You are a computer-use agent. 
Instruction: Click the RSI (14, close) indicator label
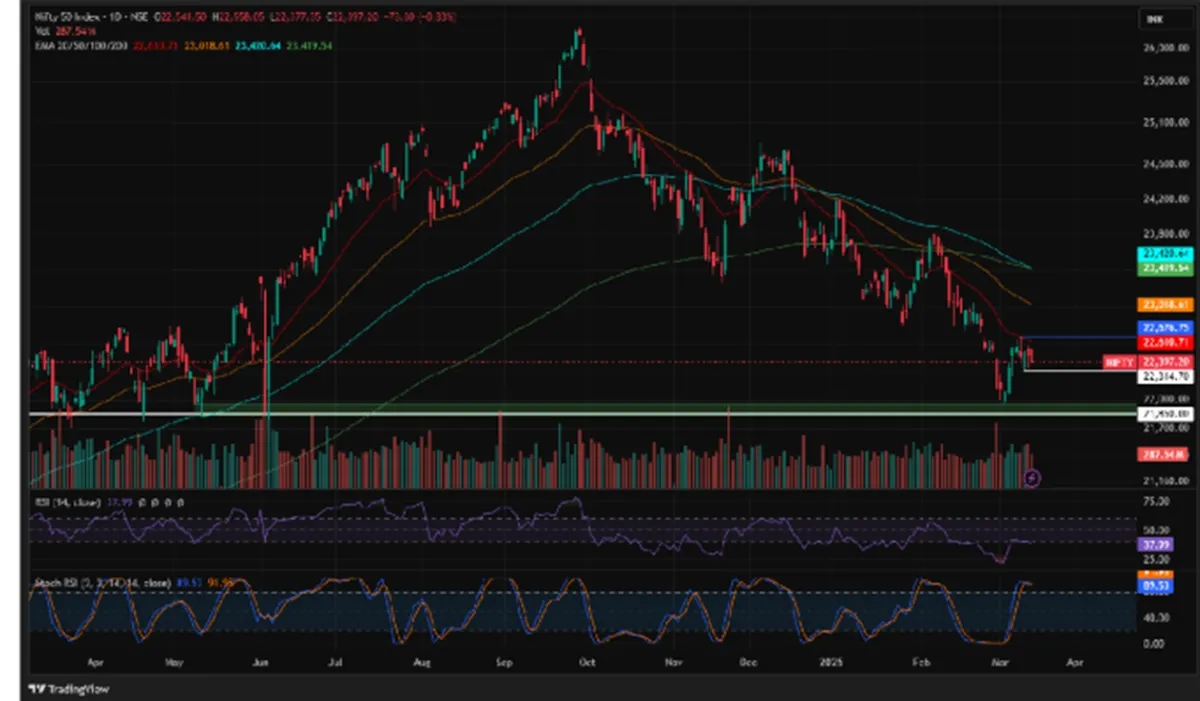point(66,502)
